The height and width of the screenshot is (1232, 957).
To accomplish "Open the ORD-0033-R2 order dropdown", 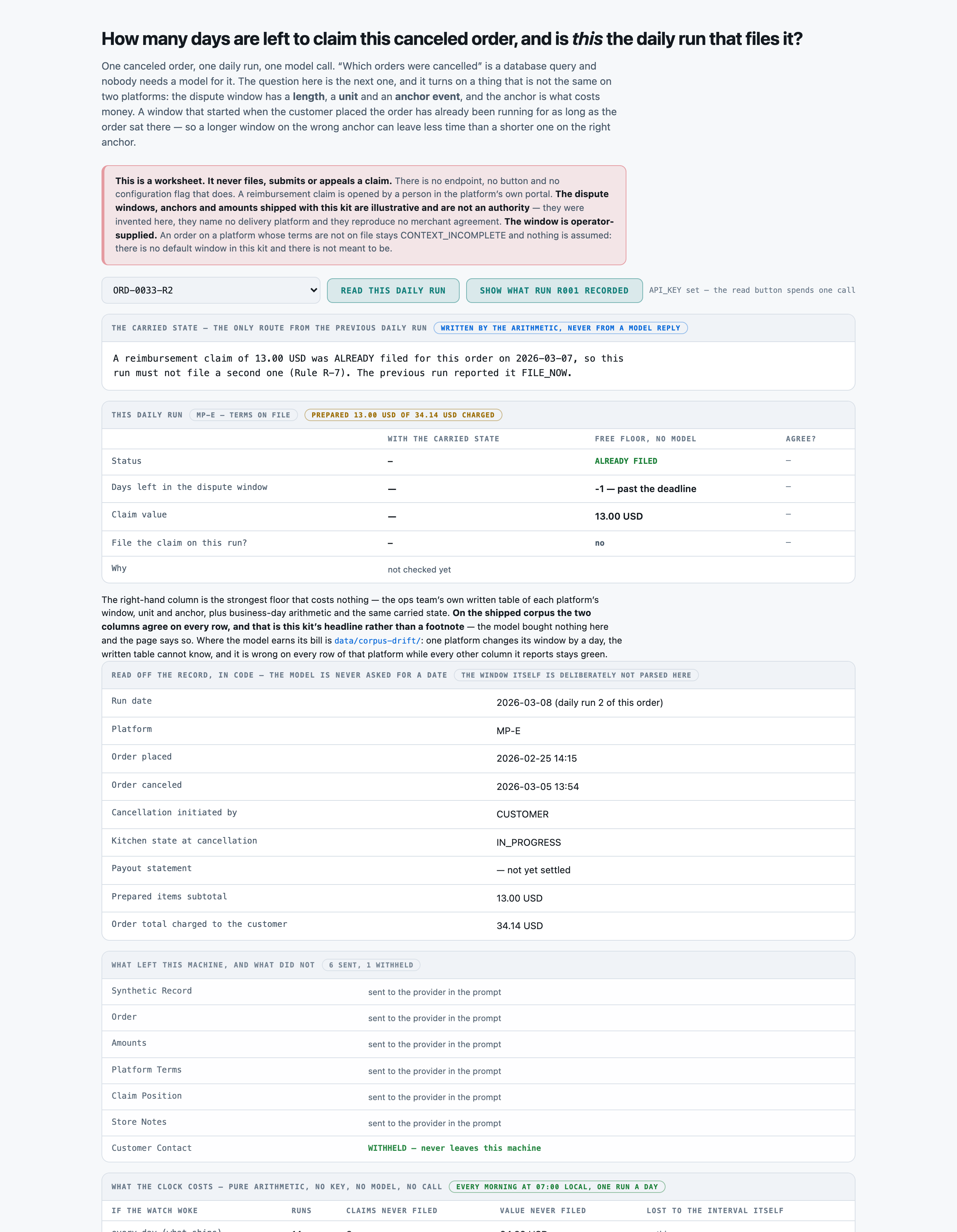I will coord(211,290).
